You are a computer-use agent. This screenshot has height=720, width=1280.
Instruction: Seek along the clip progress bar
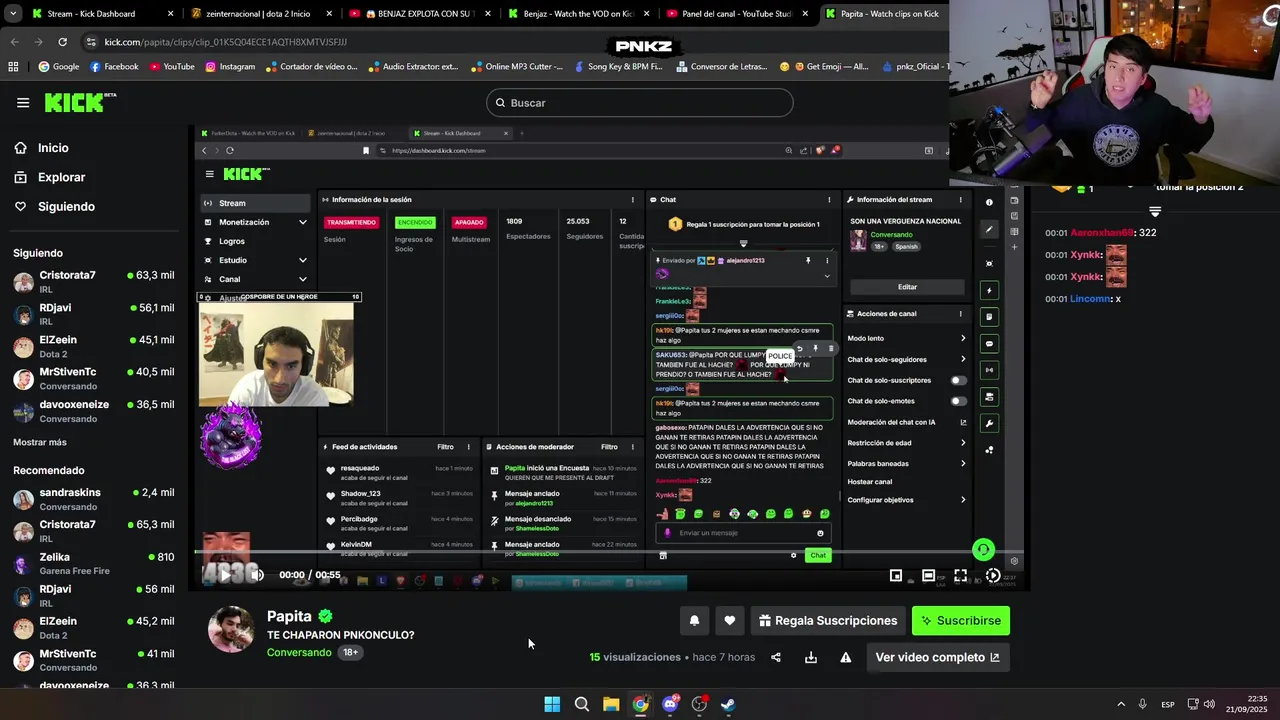click(608, 553)
